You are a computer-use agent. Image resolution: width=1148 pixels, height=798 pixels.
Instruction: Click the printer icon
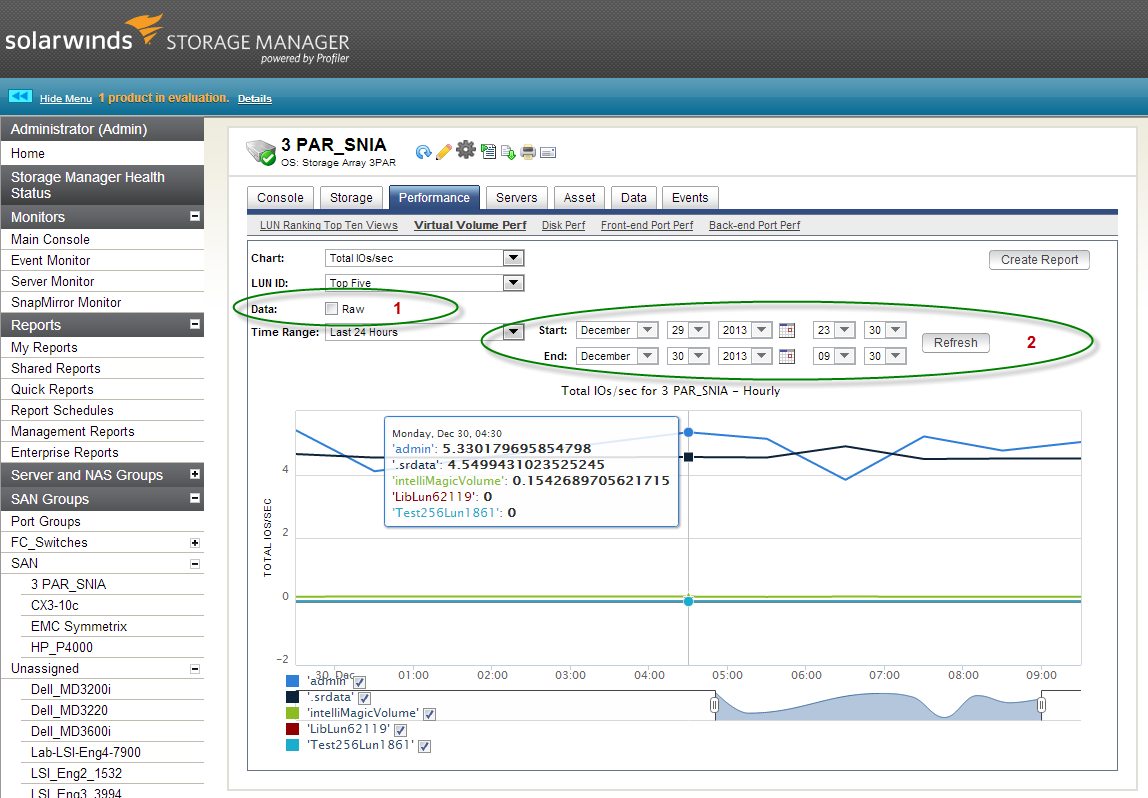pyautogui.click(x=528, y=152)
